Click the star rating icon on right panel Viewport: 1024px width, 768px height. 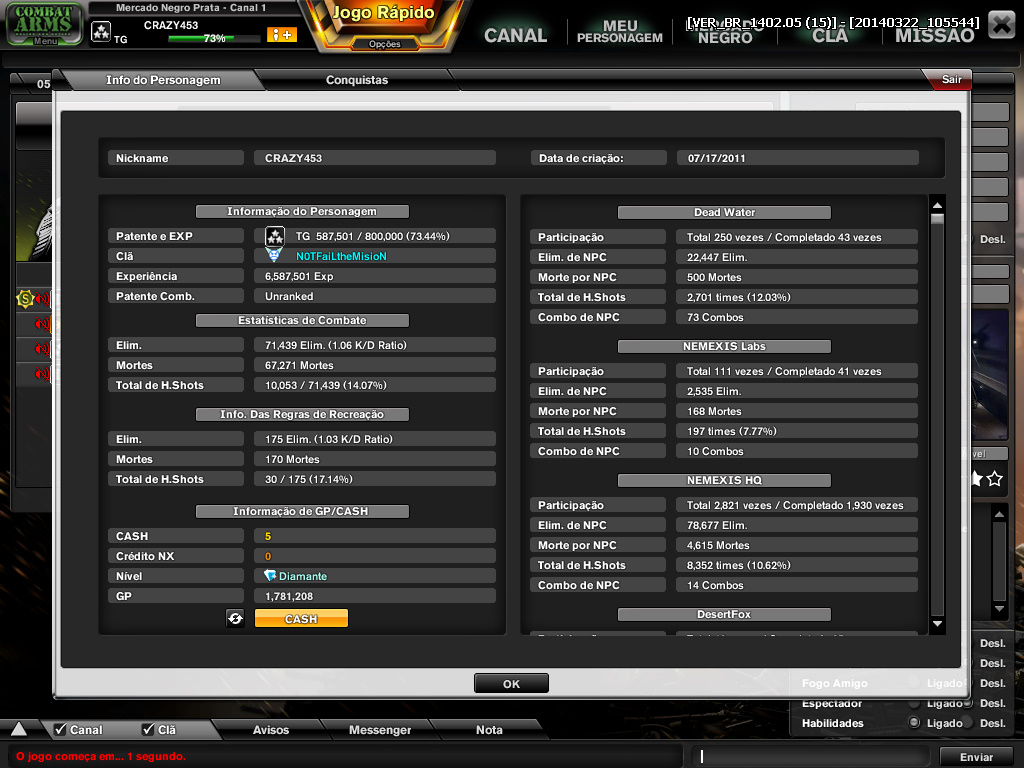coord(995,479)
